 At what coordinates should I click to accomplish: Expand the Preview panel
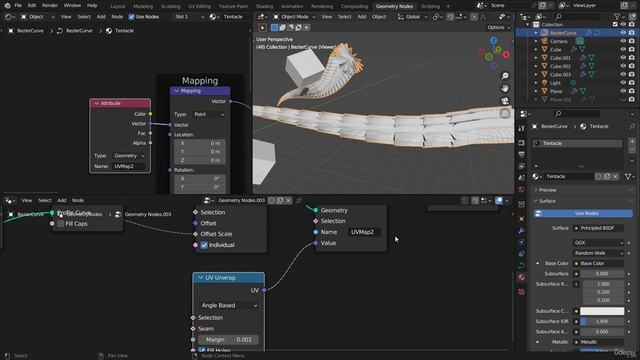[547, 190]
